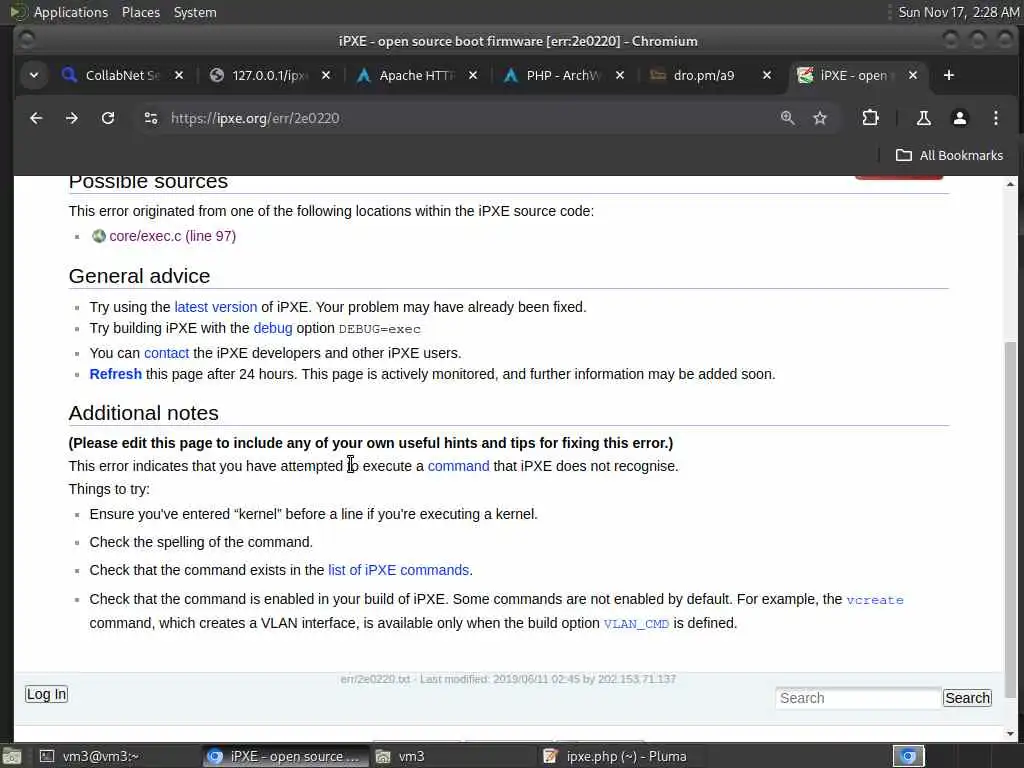Image resolution: width=1024 pixels, height=768 pixels.
Task: Open the profile avatar menu
Action: pos(960,118)
